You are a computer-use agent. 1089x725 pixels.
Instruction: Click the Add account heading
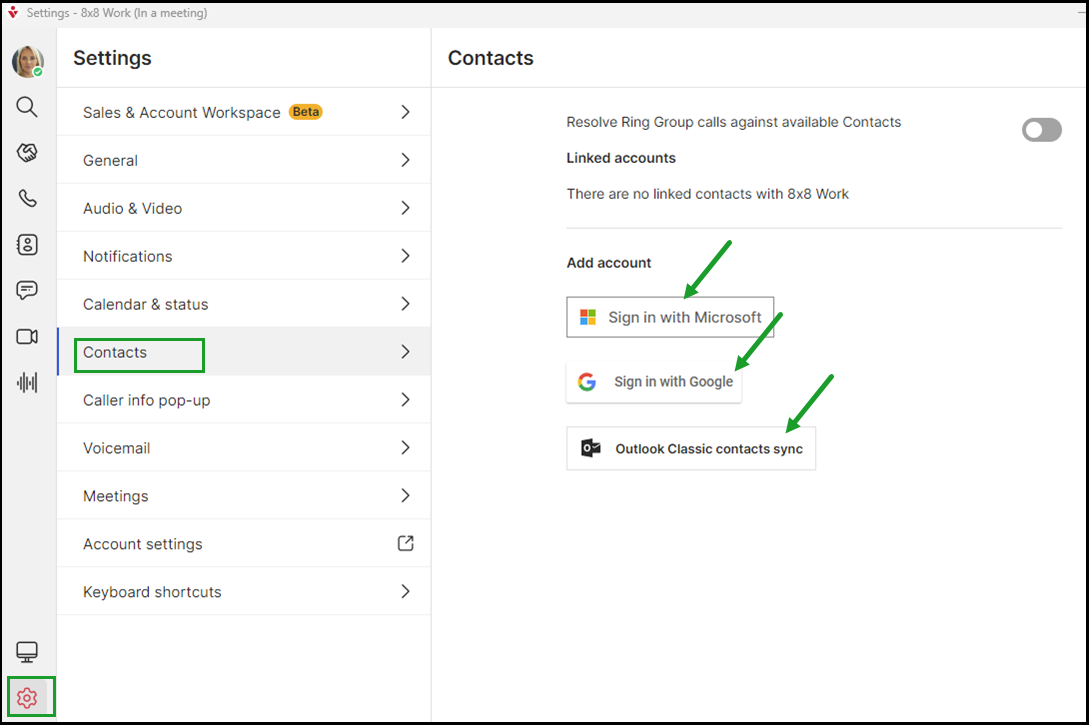click(609, 262)
